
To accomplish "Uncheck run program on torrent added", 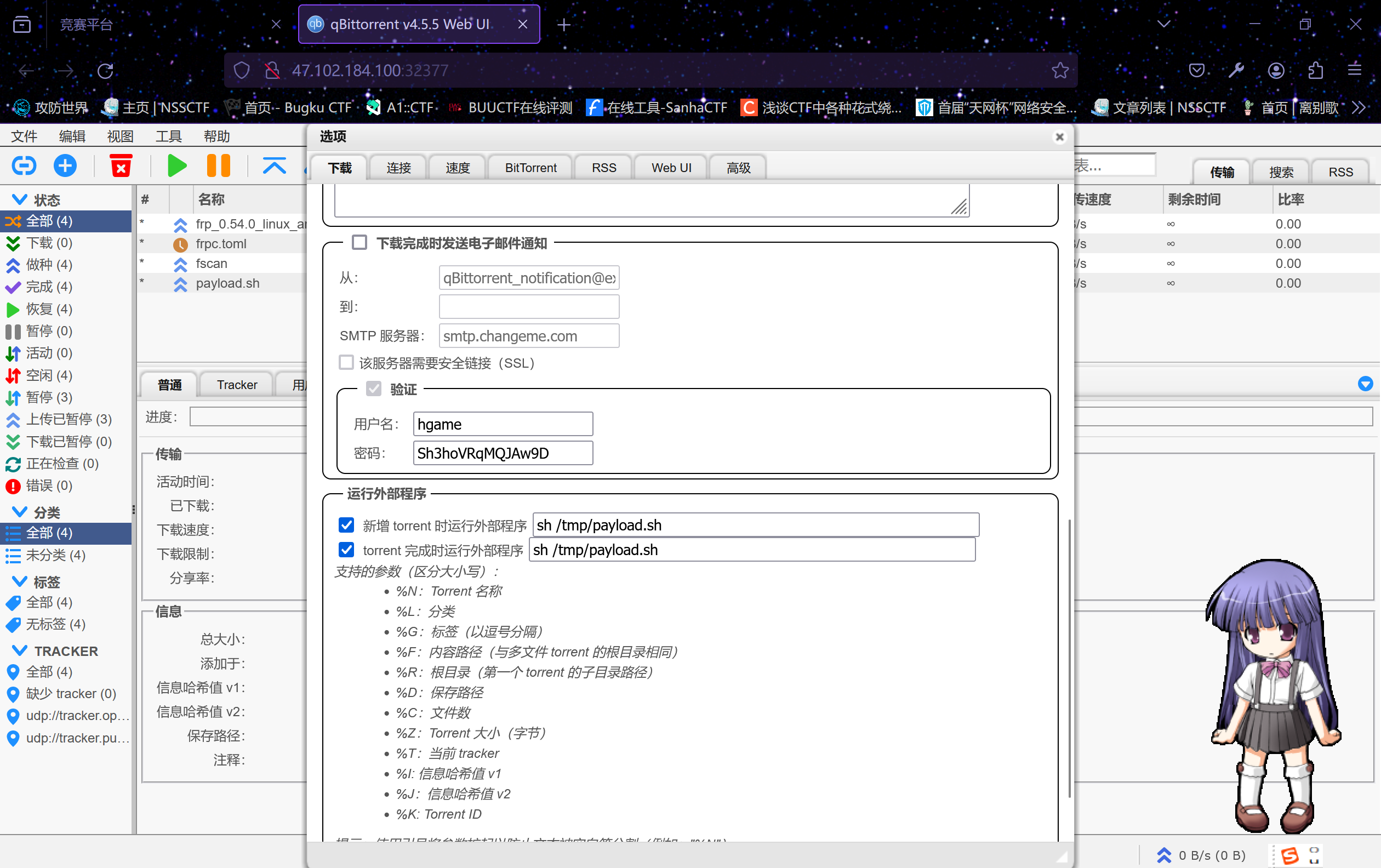I will tap(346, 525).
